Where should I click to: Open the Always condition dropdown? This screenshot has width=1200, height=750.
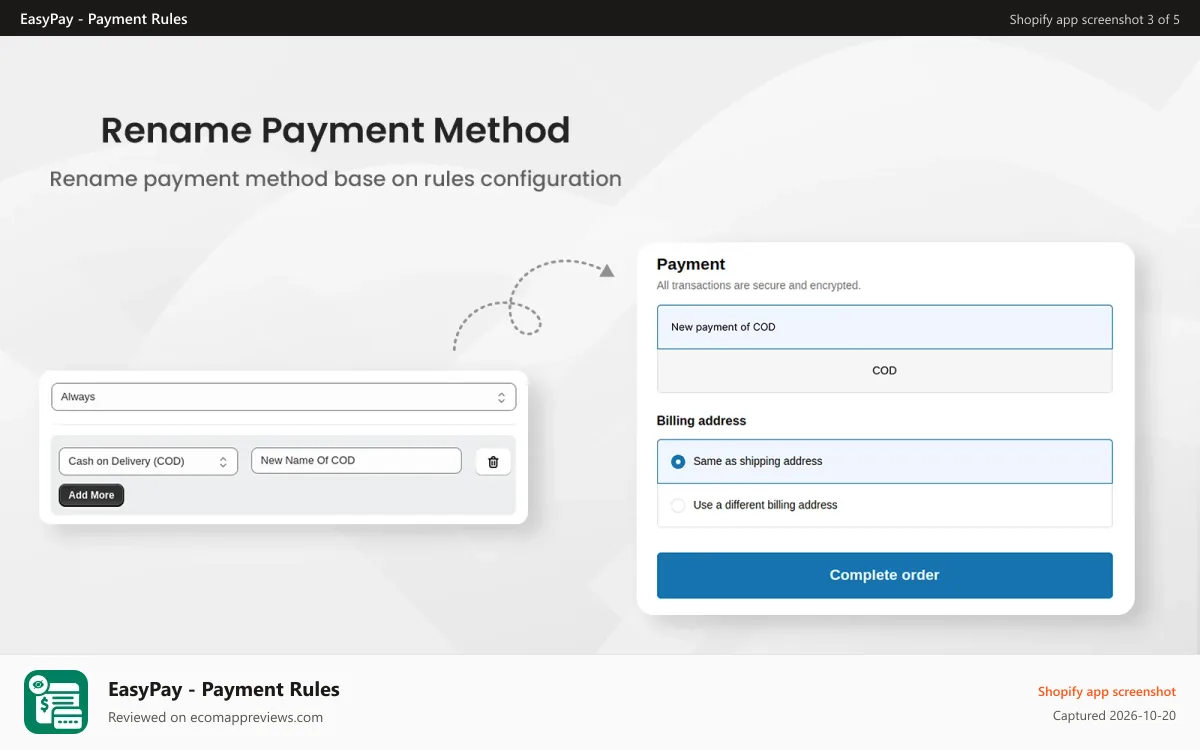[x=284, y=397]
